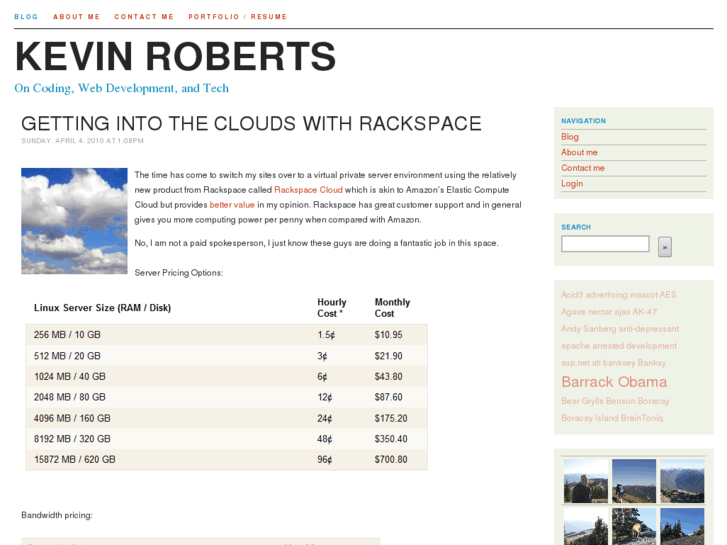Open the first photo thumbnail in top row

pos(586,481)
